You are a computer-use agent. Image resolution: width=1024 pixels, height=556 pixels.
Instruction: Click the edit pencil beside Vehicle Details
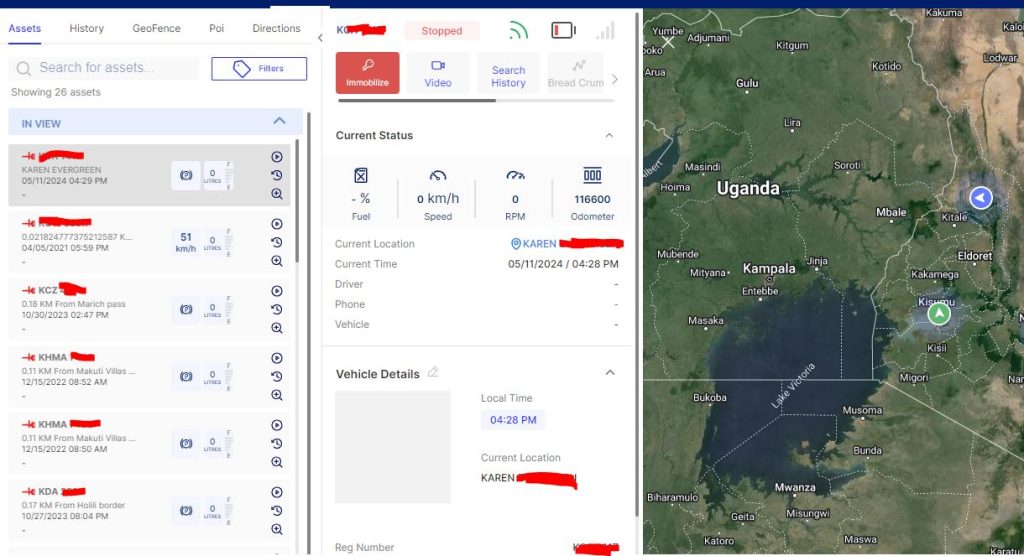(x=433, y=373)
